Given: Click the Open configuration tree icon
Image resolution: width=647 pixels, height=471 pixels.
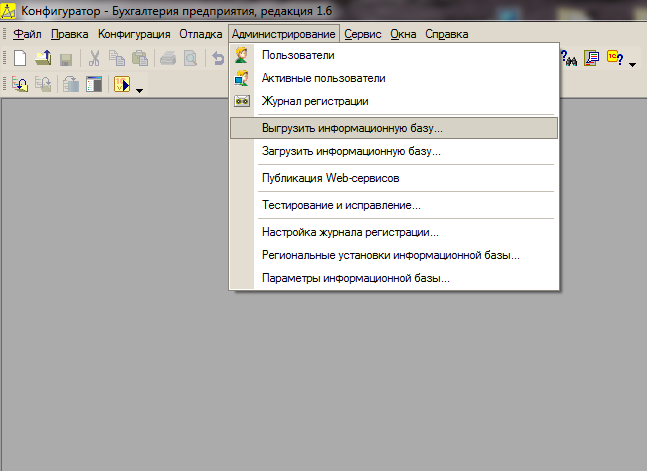Looking at the screenshot, I should [x=20, y=84].
